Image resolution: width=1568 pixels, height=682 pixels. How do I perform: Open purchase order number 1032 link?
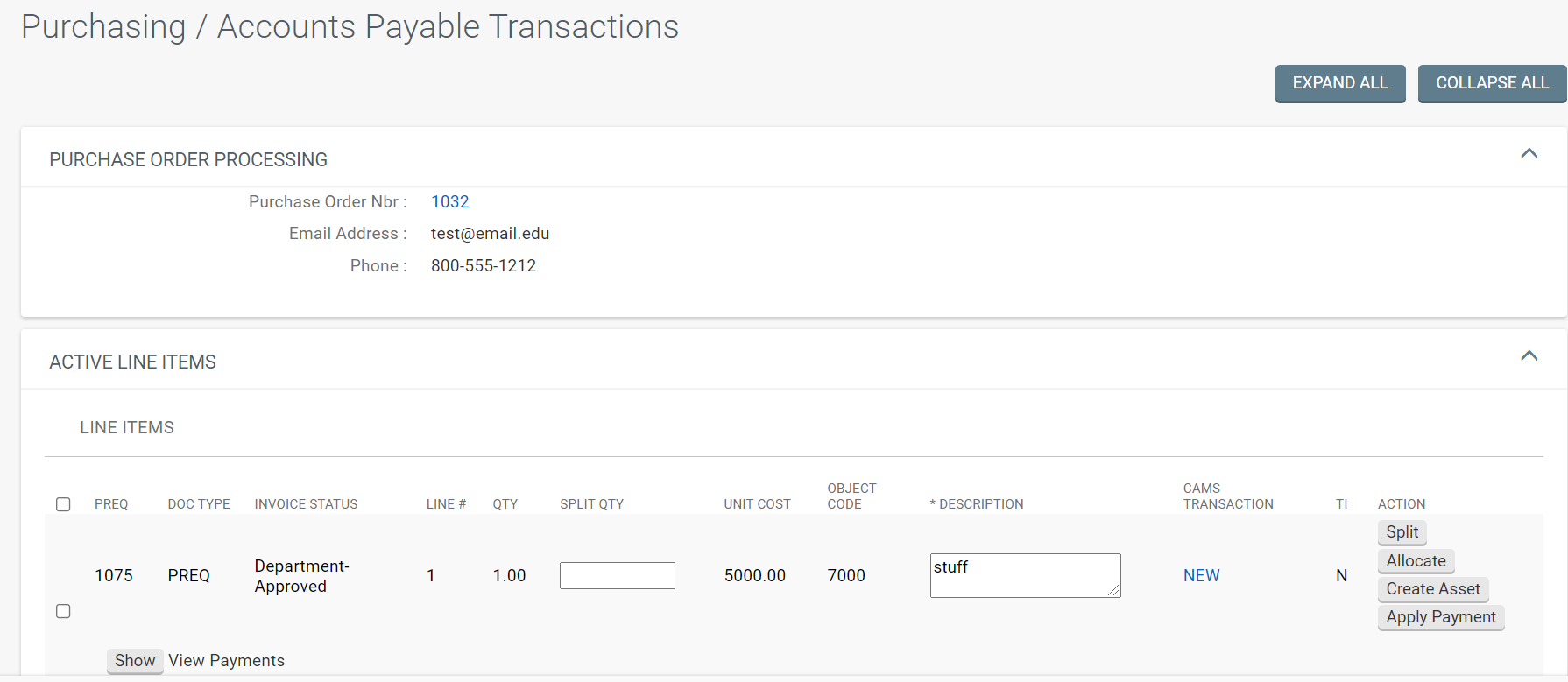click(450, 202)
